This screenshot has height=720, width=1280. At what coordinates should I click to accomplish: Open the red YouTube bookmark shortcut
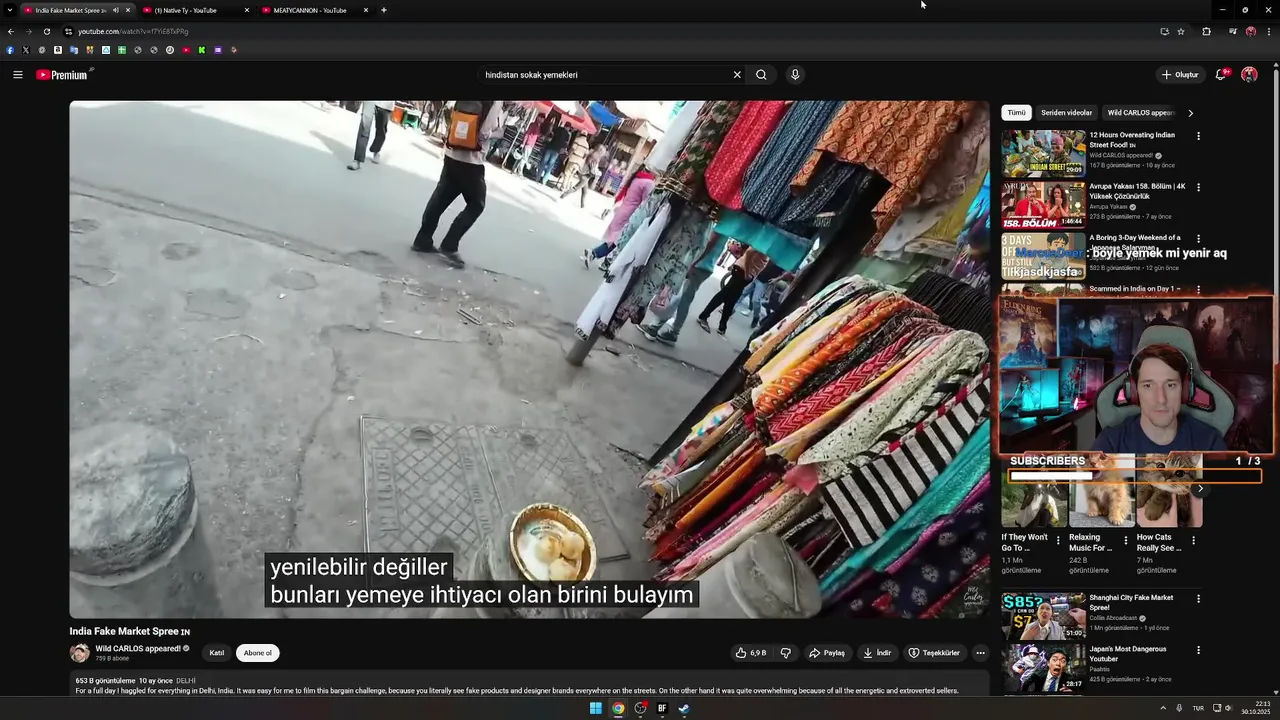[x=186, y=50]
